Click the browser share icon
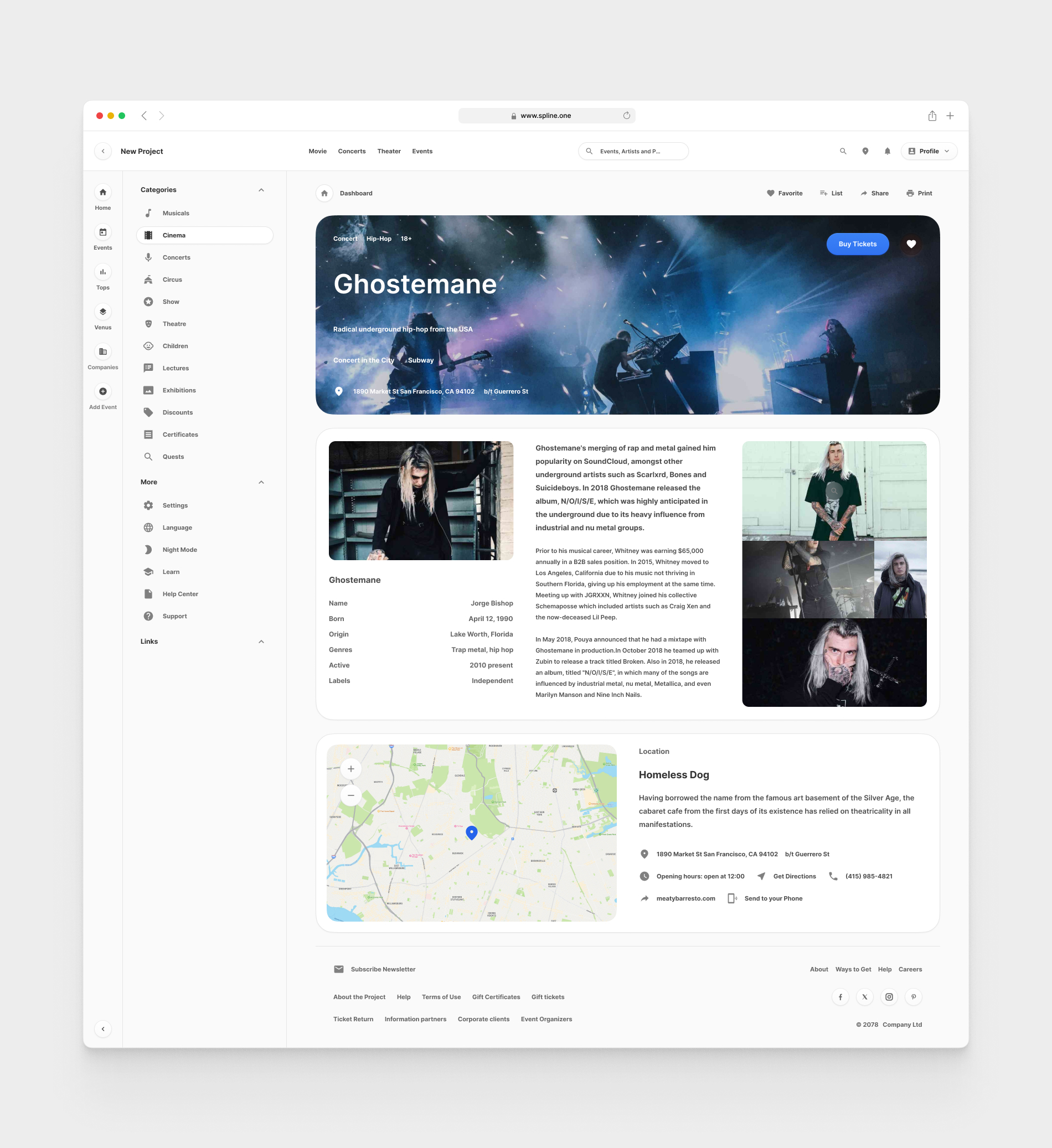This screenshot has height=1148, width=1052. click(x=932, y=116)
